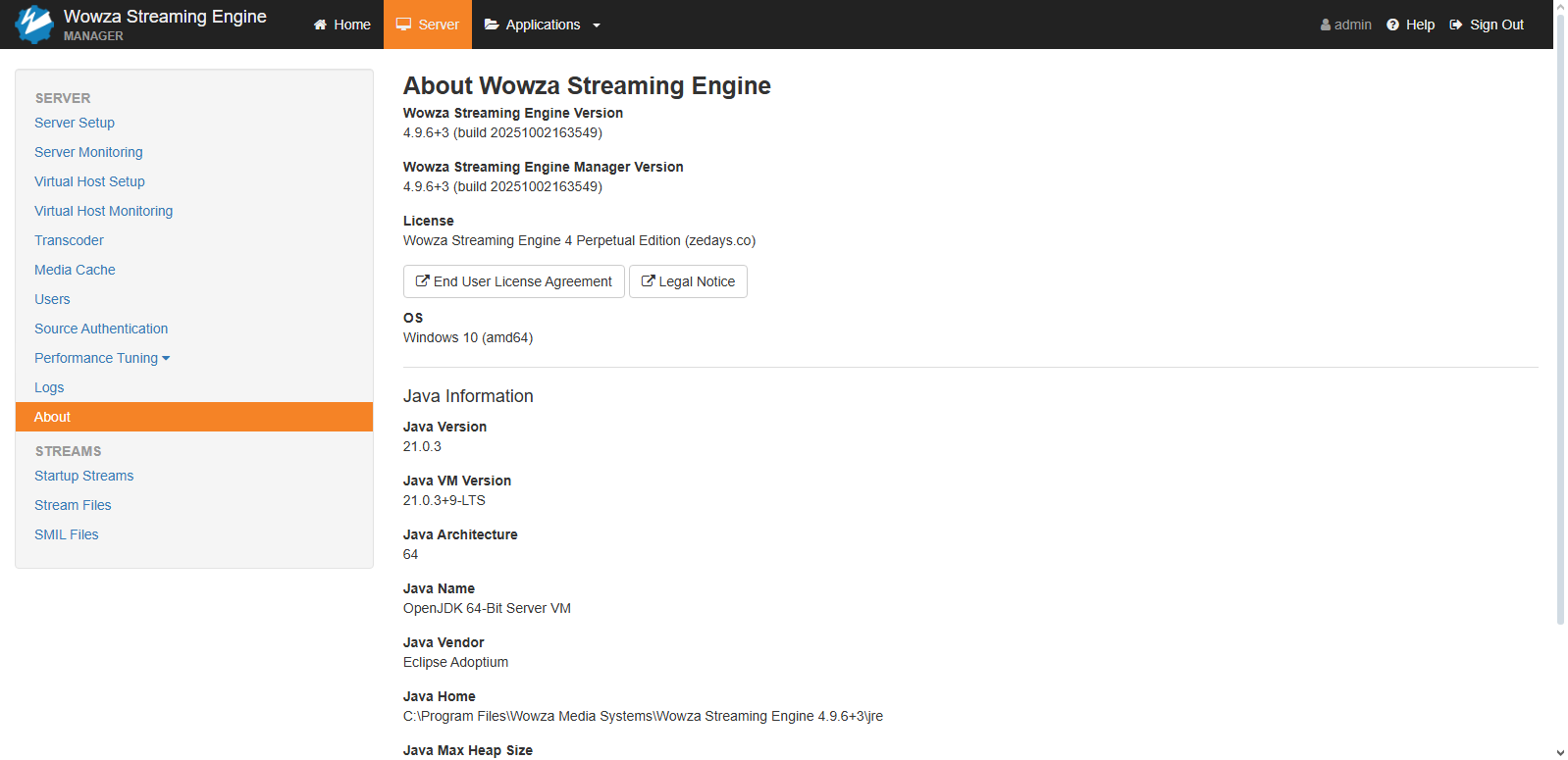The height and width of the screenshot is (760, 1568).
Task: Select the Transcoder sidebar item
Action: pos(69,240)
